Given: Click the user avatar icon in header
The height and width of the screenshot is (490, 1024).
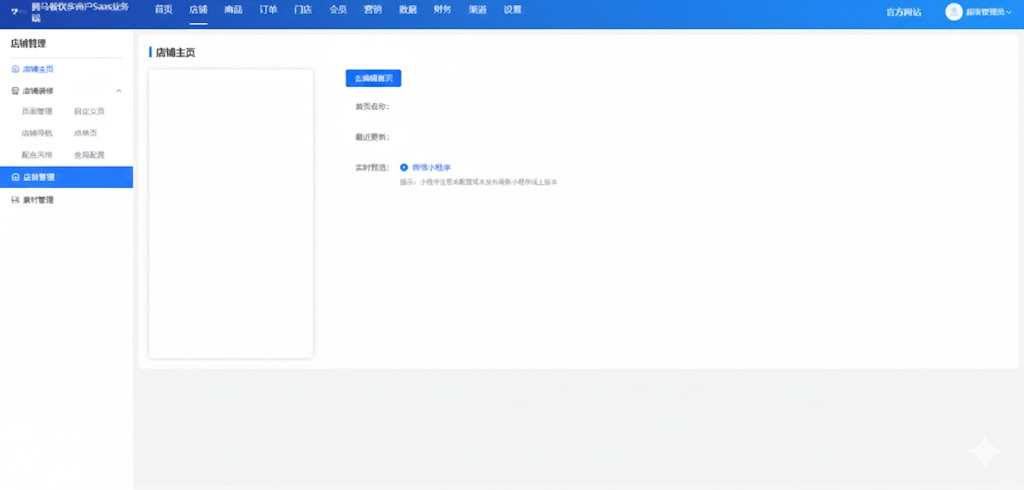Looking at the screenshot, I should [953, 12].
